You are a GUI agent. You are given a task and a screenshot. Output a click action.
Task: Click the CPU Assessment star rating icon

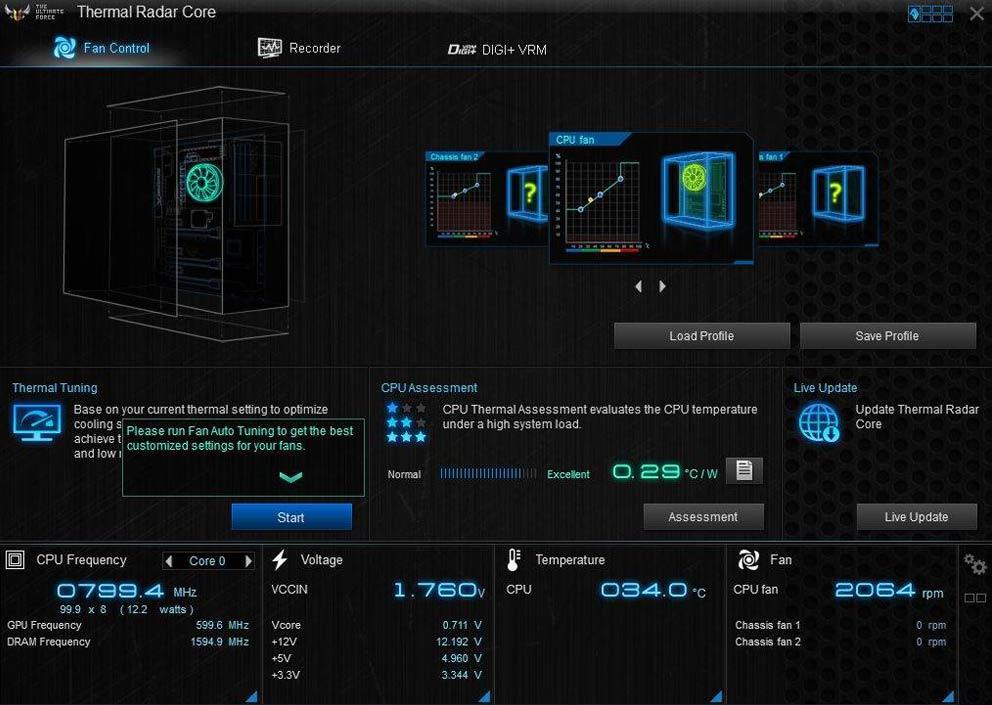(x=406, y=422)
